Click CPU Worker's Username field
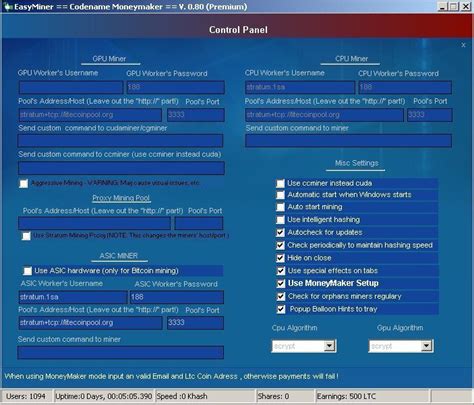The height and width of the screenshot is (405, 474). coord(300,88)
